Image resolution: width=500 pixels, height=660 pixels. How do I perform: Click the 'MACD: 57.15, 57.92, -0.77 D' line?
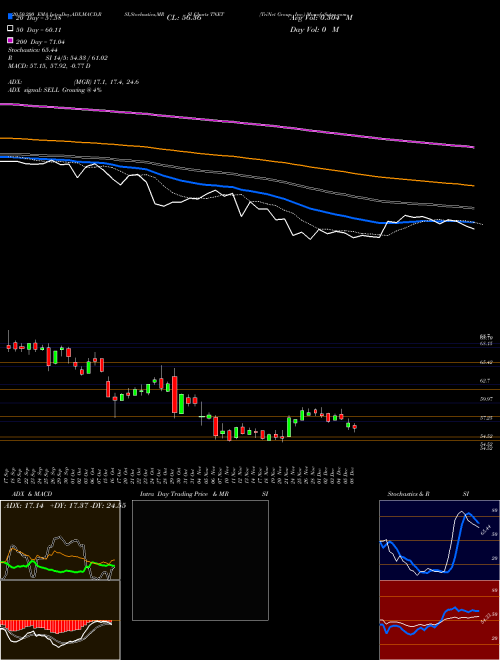click(49, 66)
